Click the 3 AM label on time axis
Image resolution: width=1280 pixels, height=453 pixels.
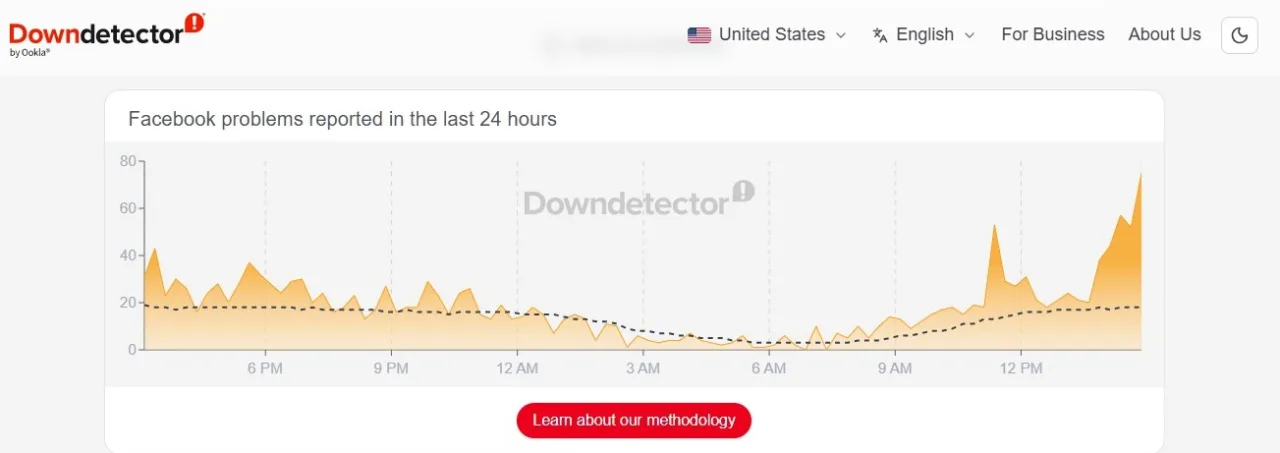[x=642, y=368]
